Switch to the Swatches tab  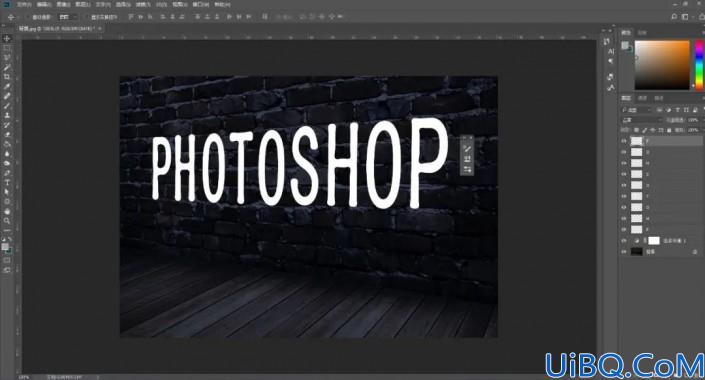(643, 33)
